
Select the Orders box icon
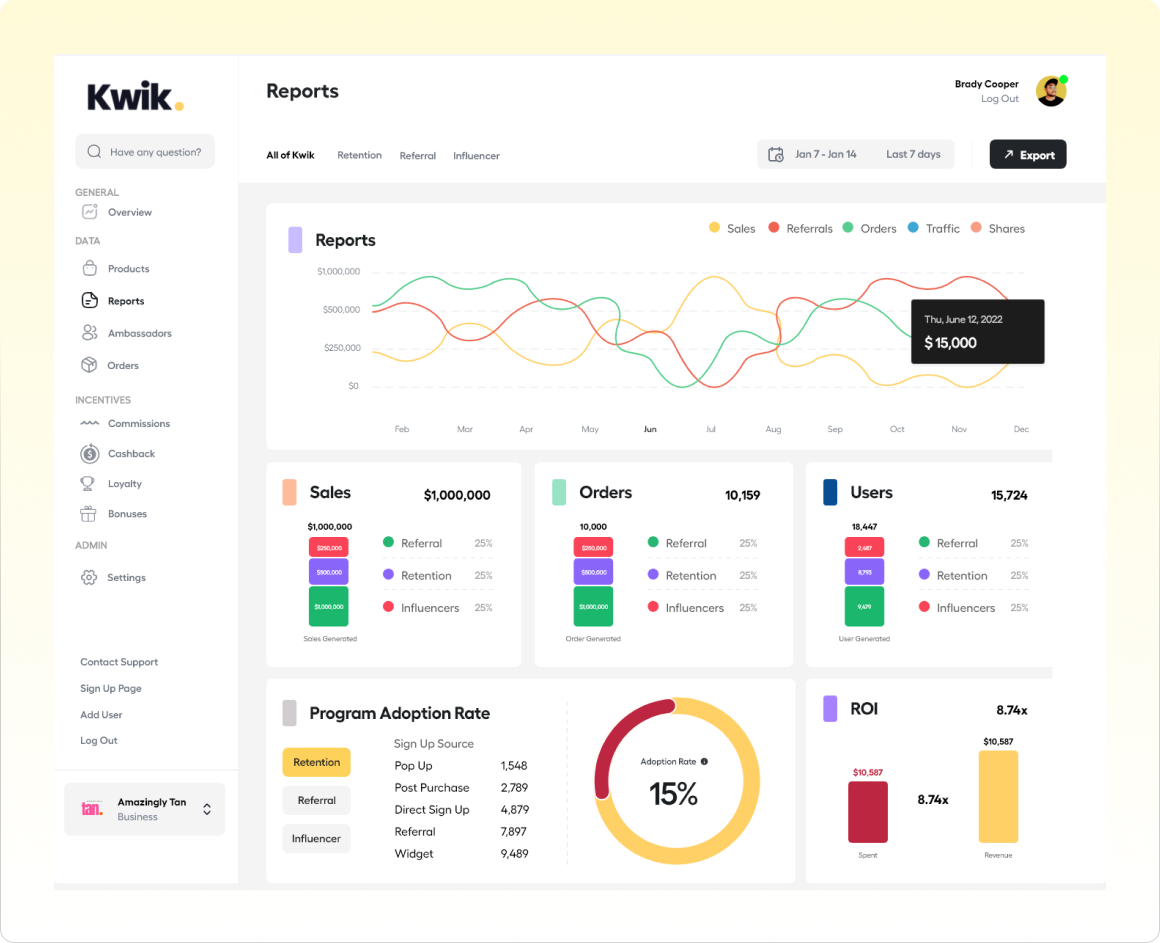[x=89, y=365]
